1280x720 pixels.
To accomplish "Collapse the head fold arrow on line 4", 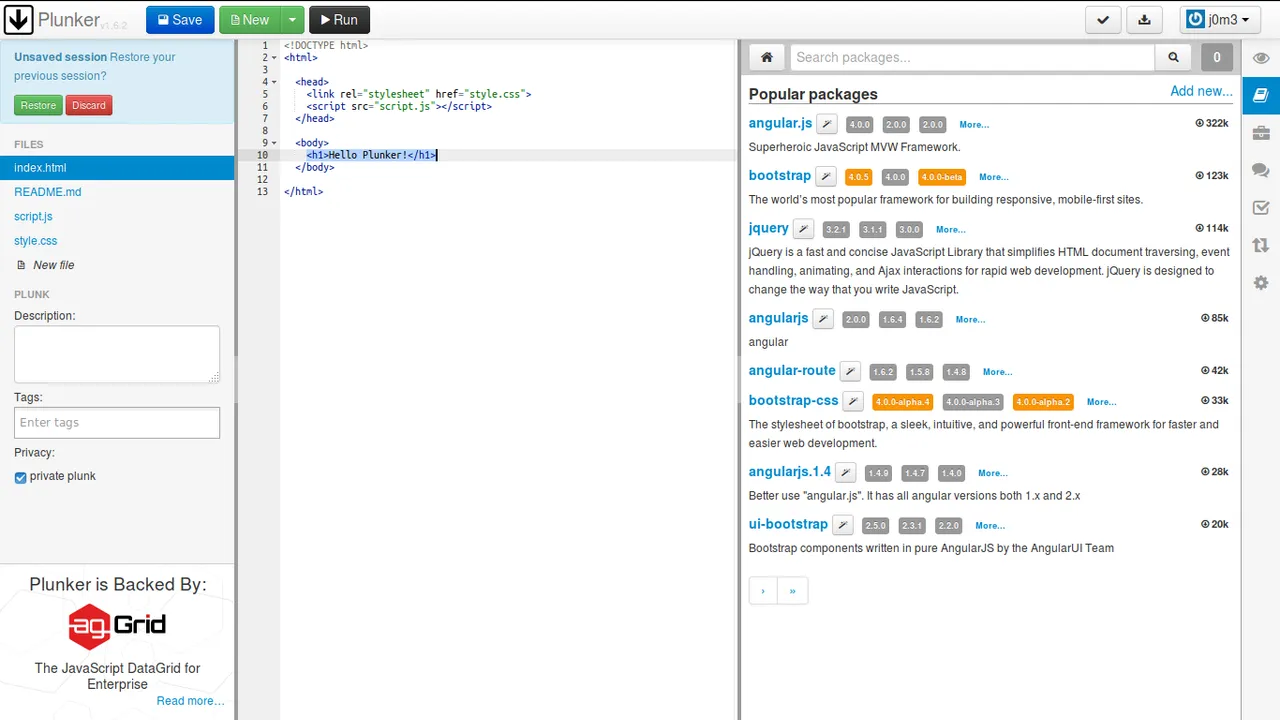I will [x=274, y=82].
